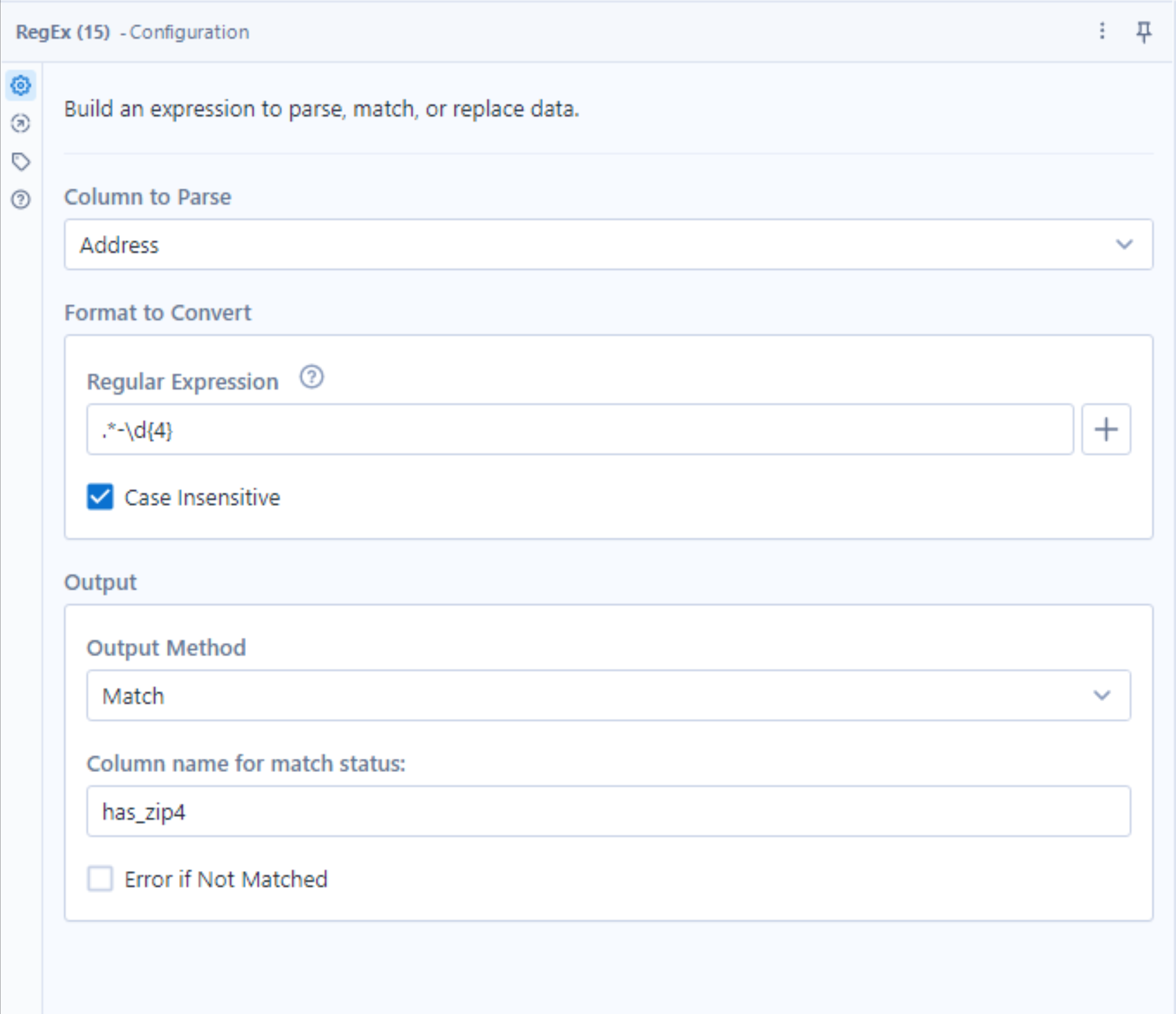
Task: Pin the Configuration window
Action: 1144,32
